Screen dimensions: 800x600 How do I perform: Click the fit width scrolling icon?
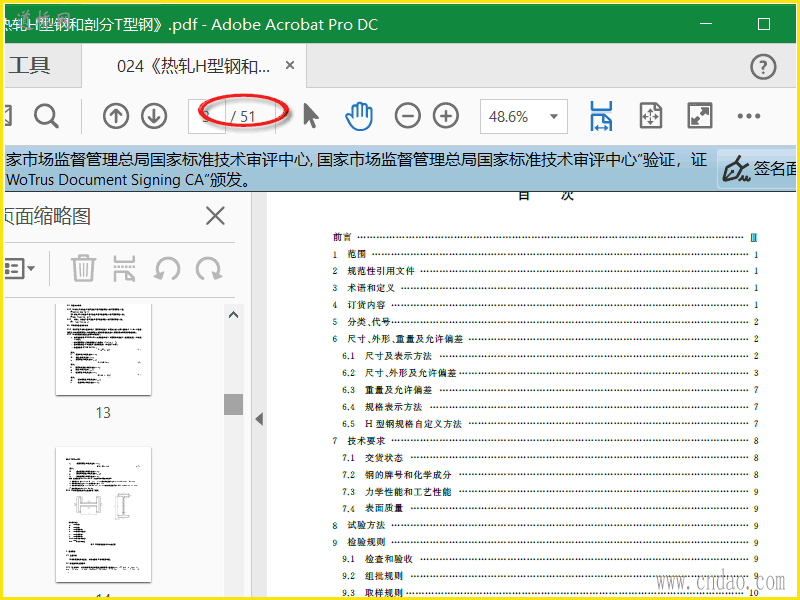(601, 116)
